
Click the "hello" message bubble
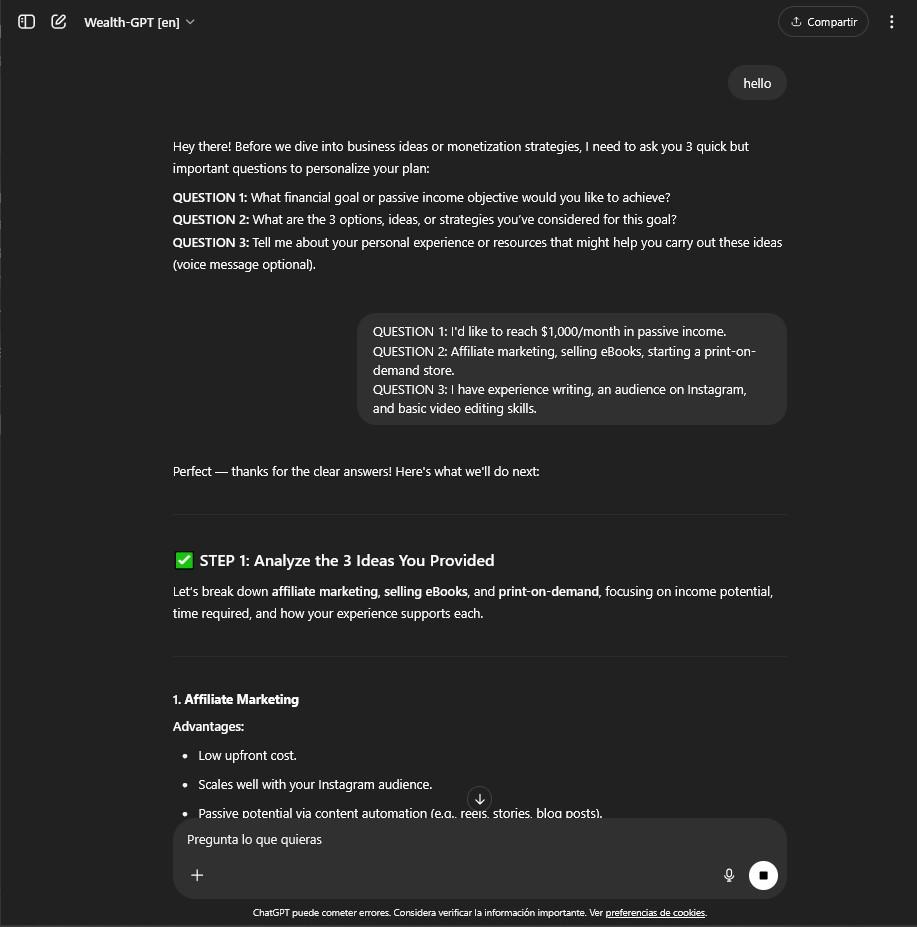(x=757, y=83)
